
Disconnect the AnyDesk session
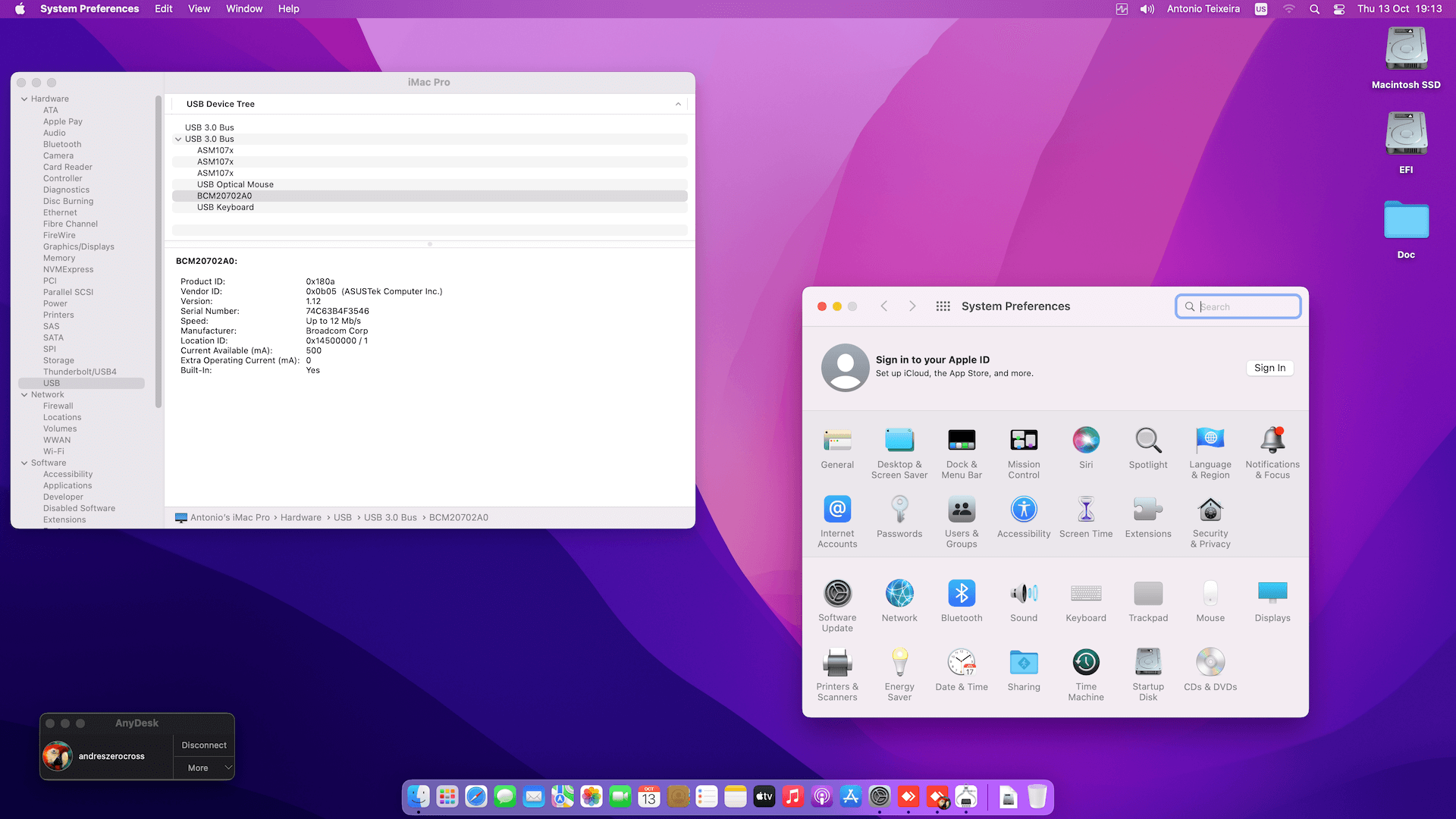(203, 745)
